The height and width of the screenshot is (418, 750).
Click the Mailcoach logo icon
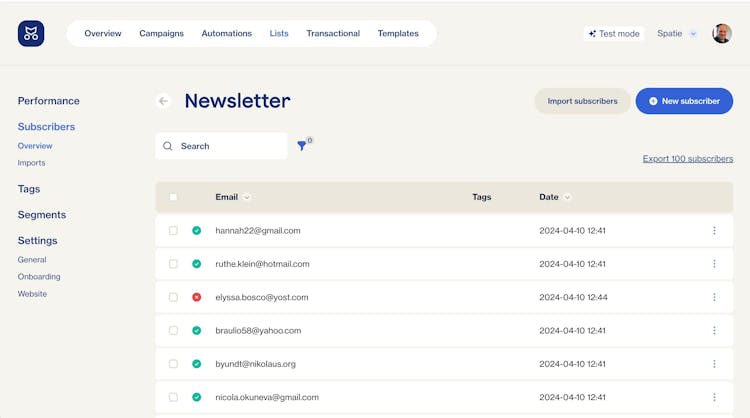coord(31,34)
